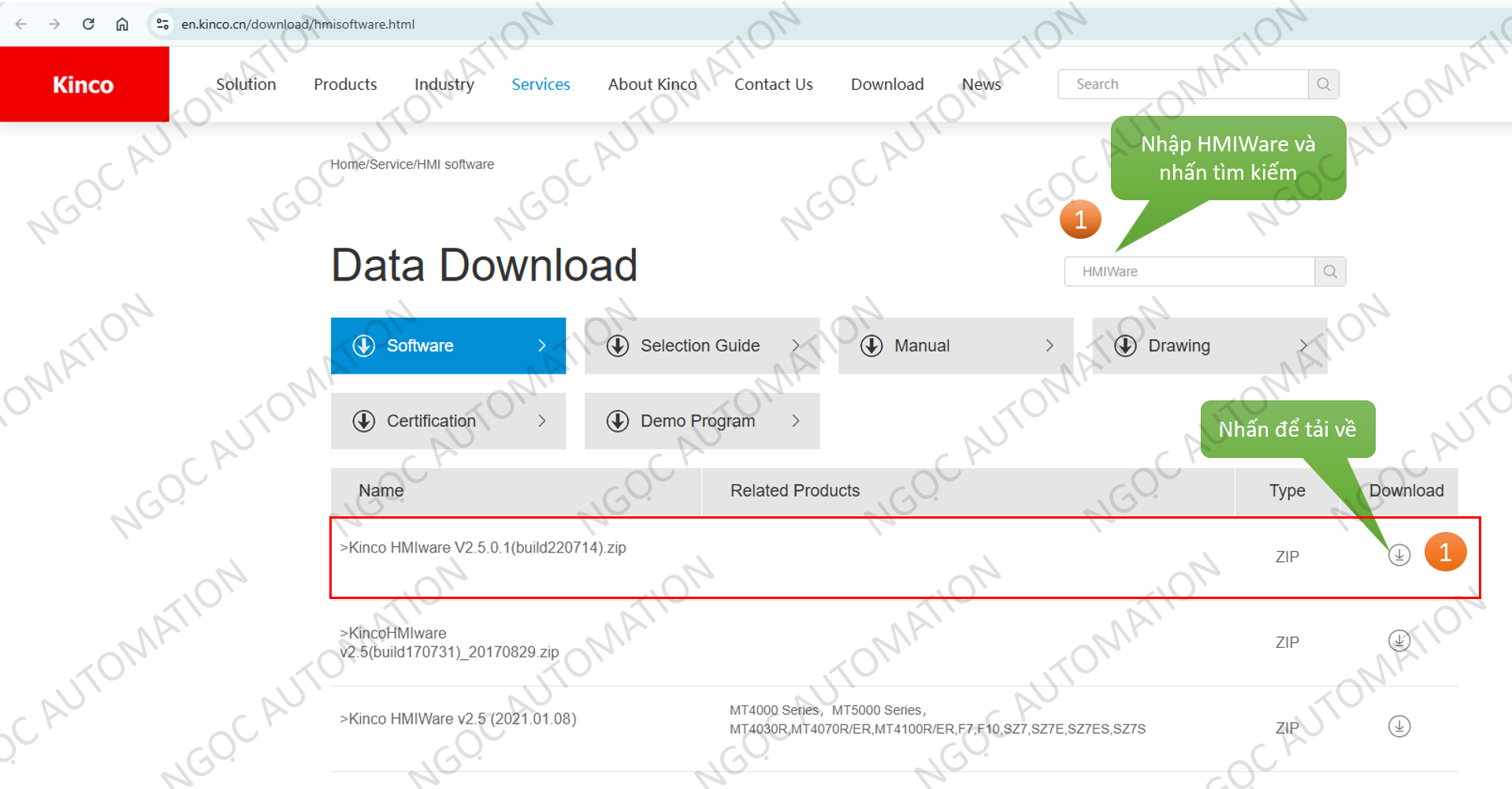
Task: Download Kinco HMIWare 2021.01.08 icon
Action: 1399,726
